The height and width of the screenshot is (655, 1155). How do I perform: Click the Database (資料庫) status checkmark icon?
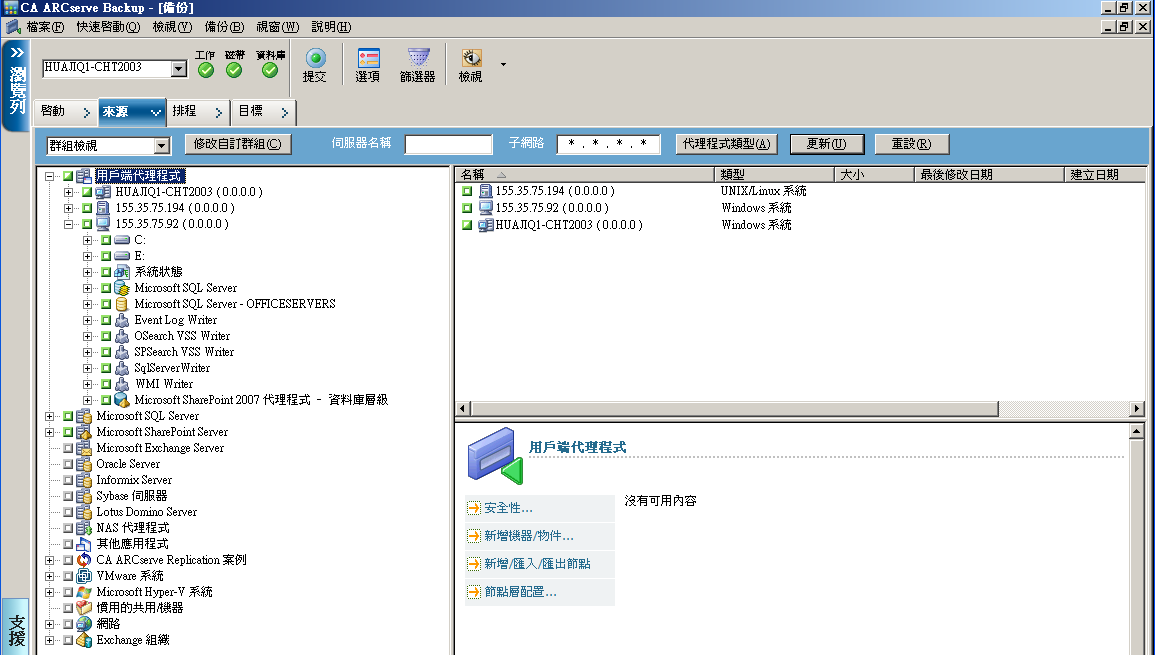click(270, 70)
